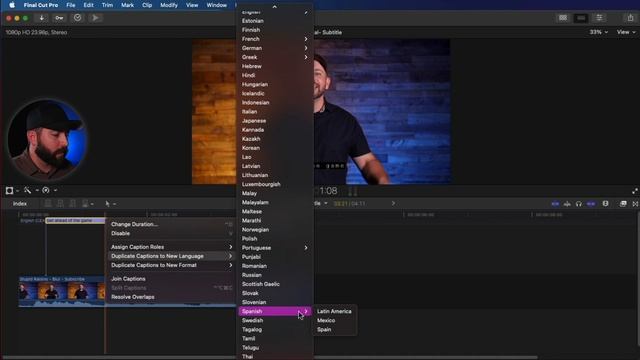The height and width of the screenshot is (360, 640).
Task: Expand the enhancements wand dropdown arrow
Action: click(x=37, y=191)
